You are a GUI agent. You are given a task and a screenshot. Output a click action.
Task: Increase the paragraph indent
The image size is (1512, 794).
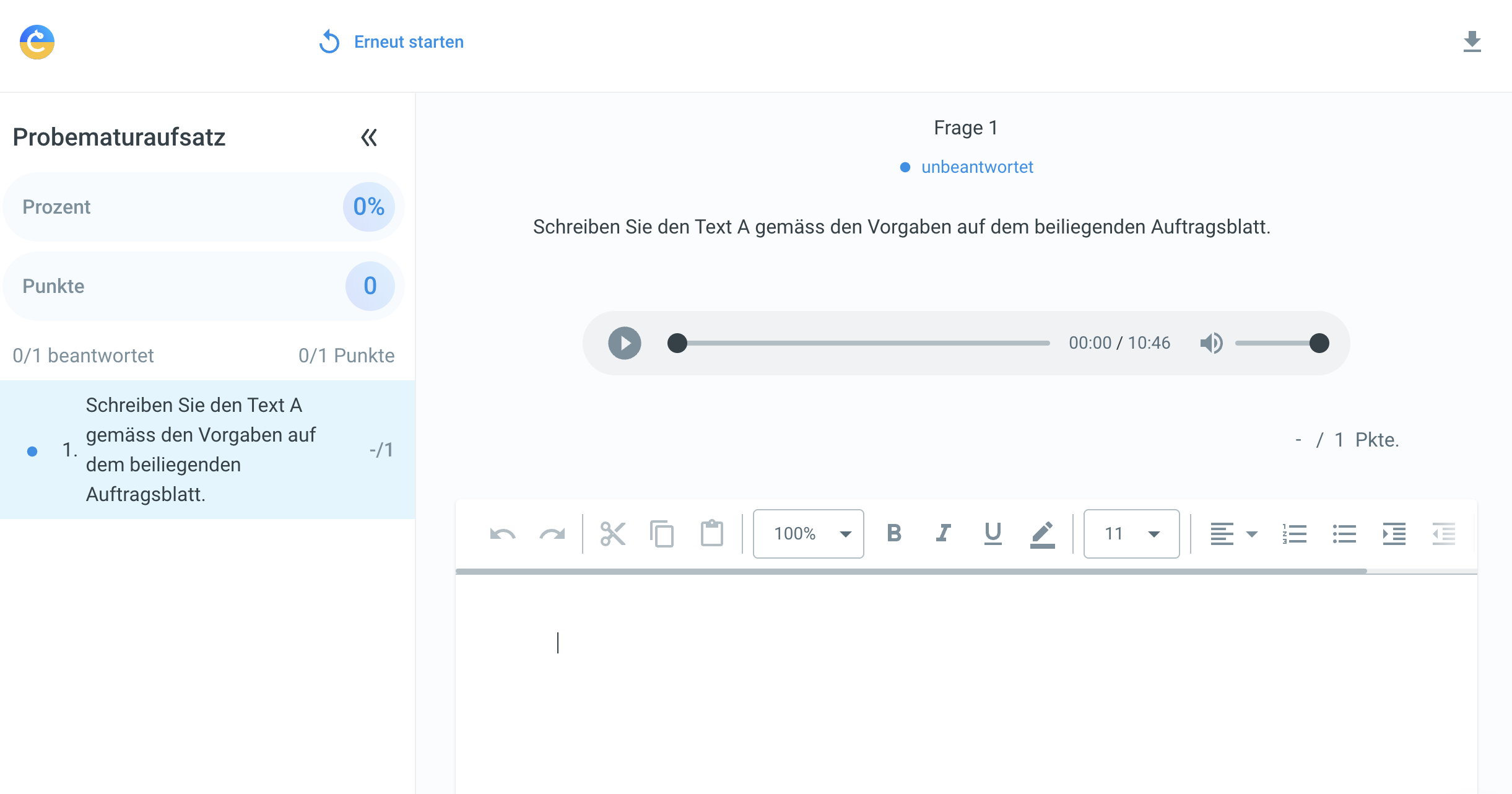pyautogui.click(x=1394, y=534)
